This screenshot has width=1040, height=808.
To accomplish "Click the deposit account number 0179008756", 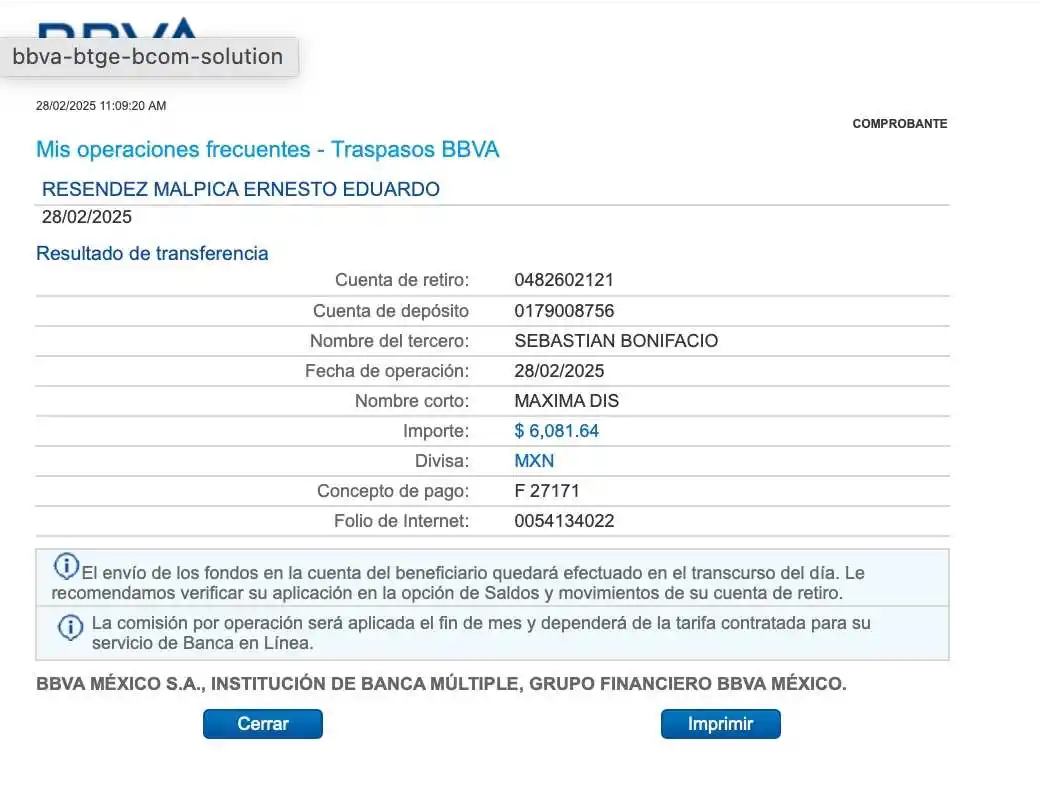I will [x=564, y=311].
